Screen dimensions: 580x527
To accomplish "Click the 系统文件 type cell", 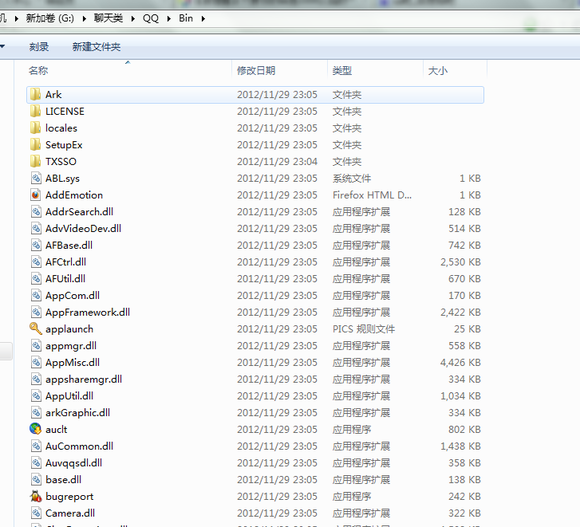I will click(351, 178).
